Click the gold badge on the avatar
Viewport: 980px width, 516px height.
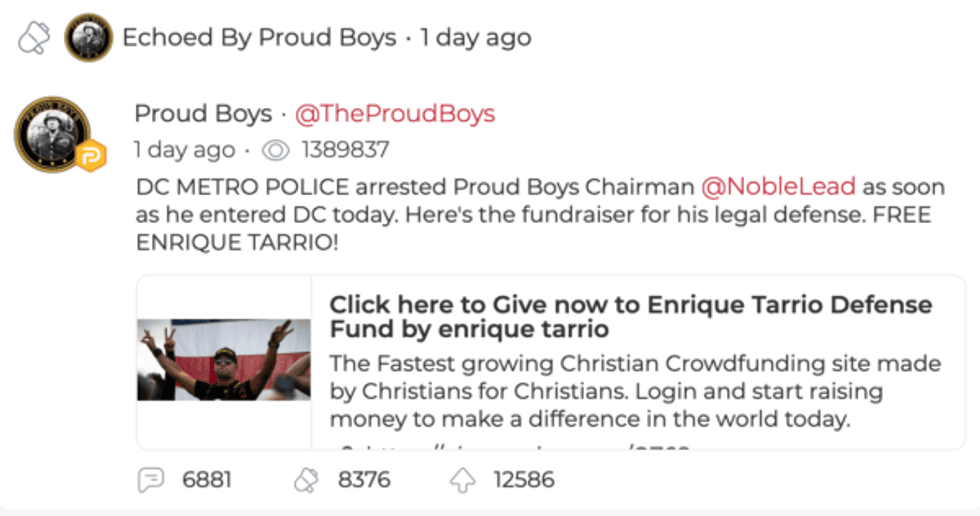(91, 156)
